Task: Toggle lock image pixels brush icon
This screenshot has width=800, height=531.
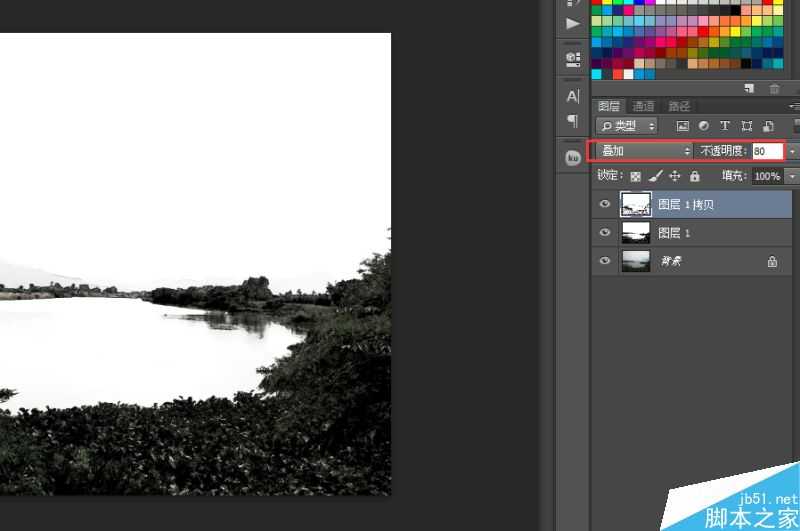Action: (x=655, y=176)
